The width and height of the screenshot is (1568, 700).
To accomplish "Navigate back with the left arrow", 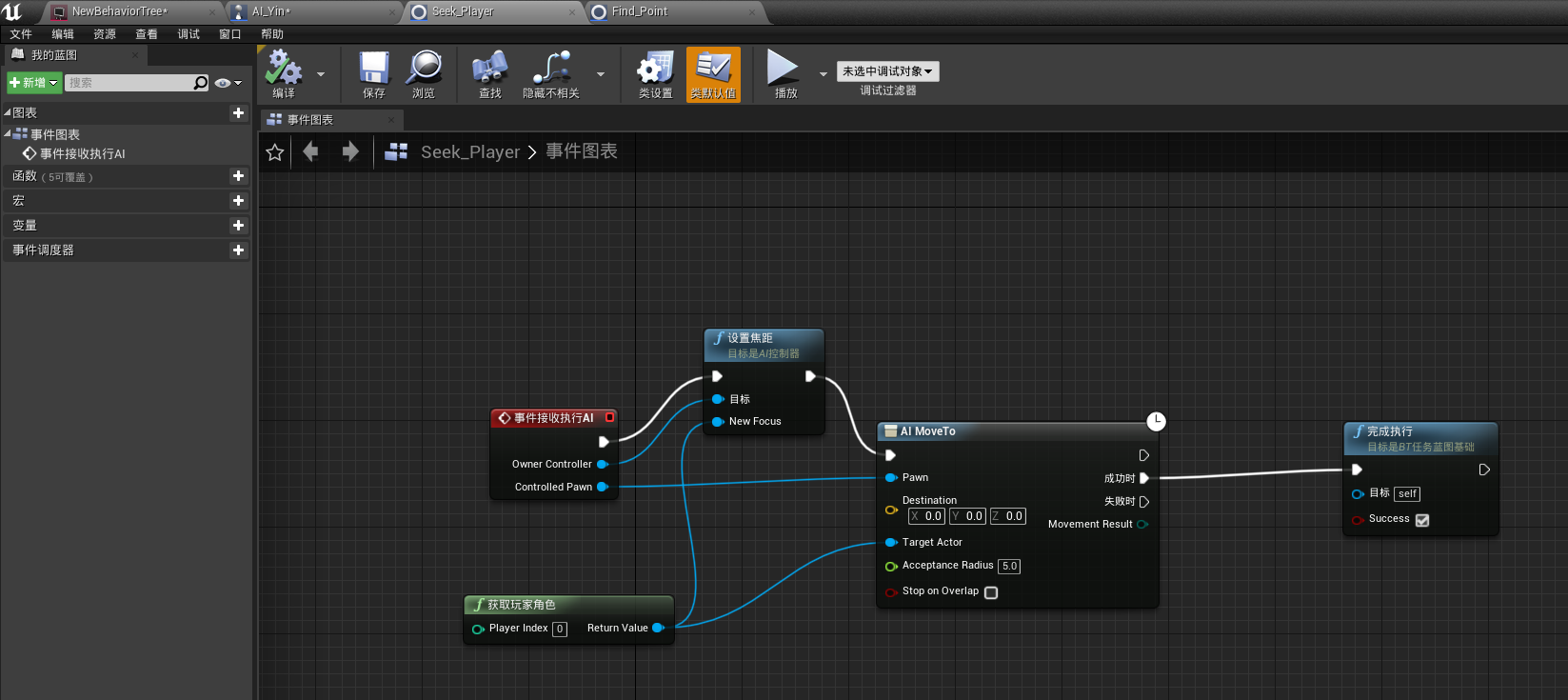I will point(310,151).
